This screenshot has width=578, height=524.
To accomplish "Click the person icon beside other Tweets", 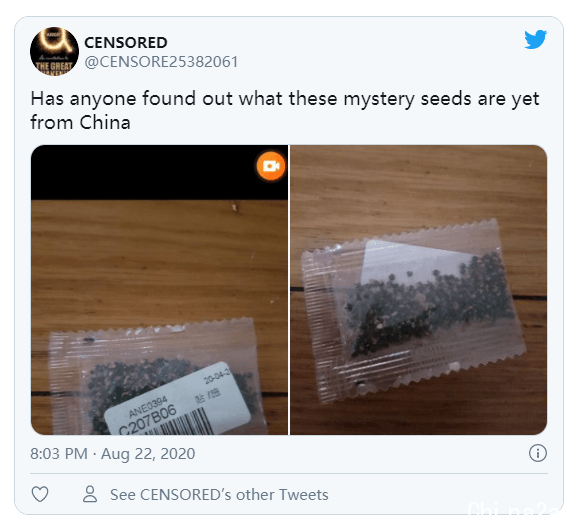I will click(x=90, y=494).
